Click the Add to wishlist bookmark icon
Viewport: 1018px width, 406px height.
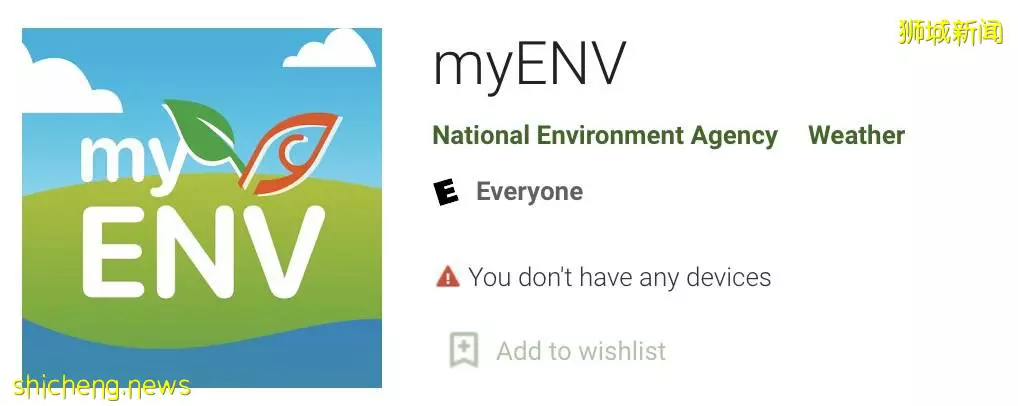pos(464,350)
